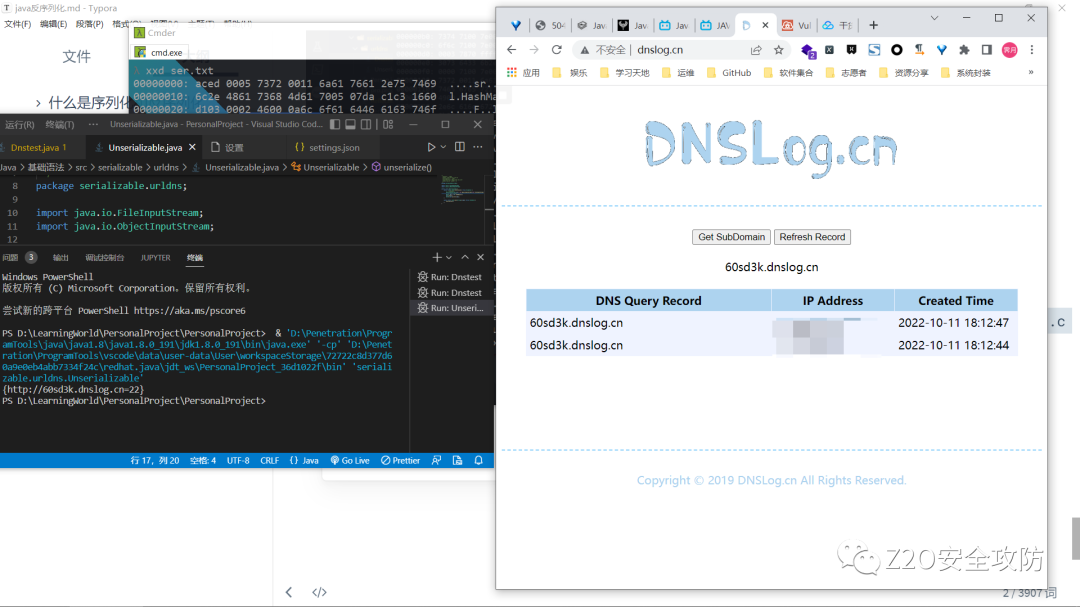Open Chrome tab search dropdown

[x=935, y=18]
